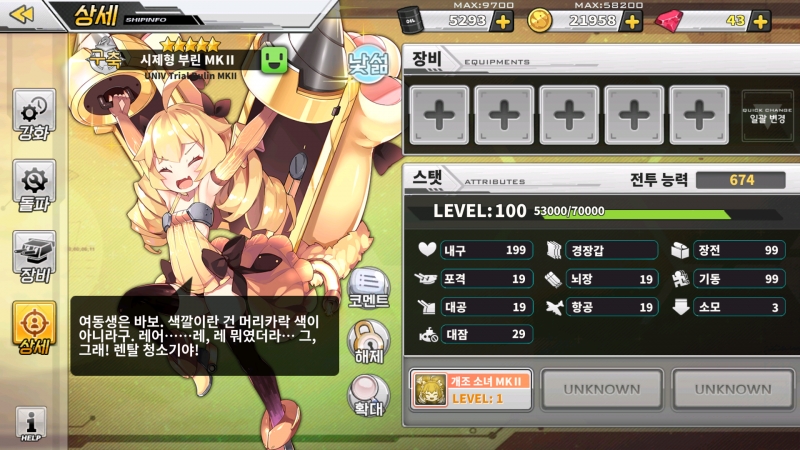Viewport: 800px width, 450px height.
Task: Buy red gems with the plus button
Action: pyautogui.click(x=760, y=21)
